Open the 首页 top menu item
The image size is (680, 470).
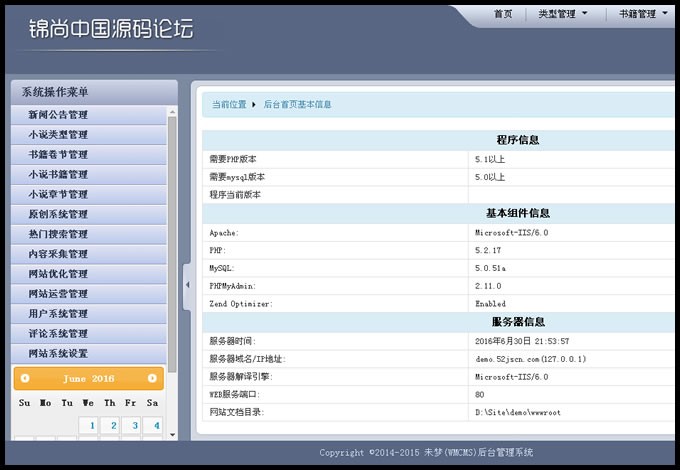pos(503,14)
